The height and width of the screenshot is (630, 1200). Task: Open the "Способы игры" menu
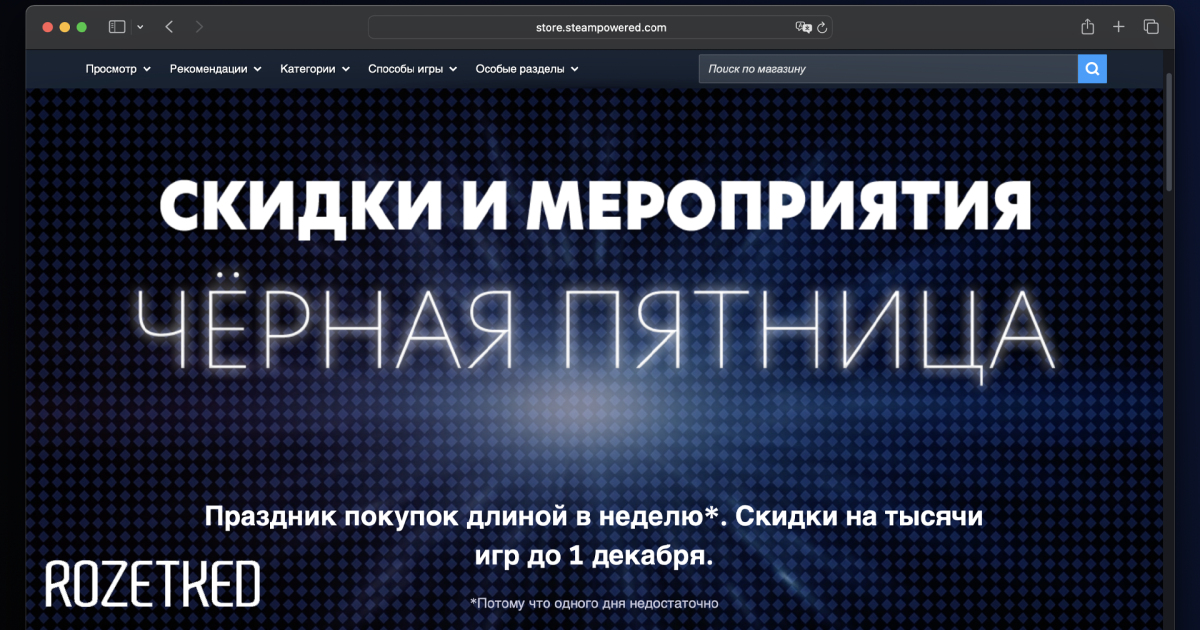tap(412, 69)
